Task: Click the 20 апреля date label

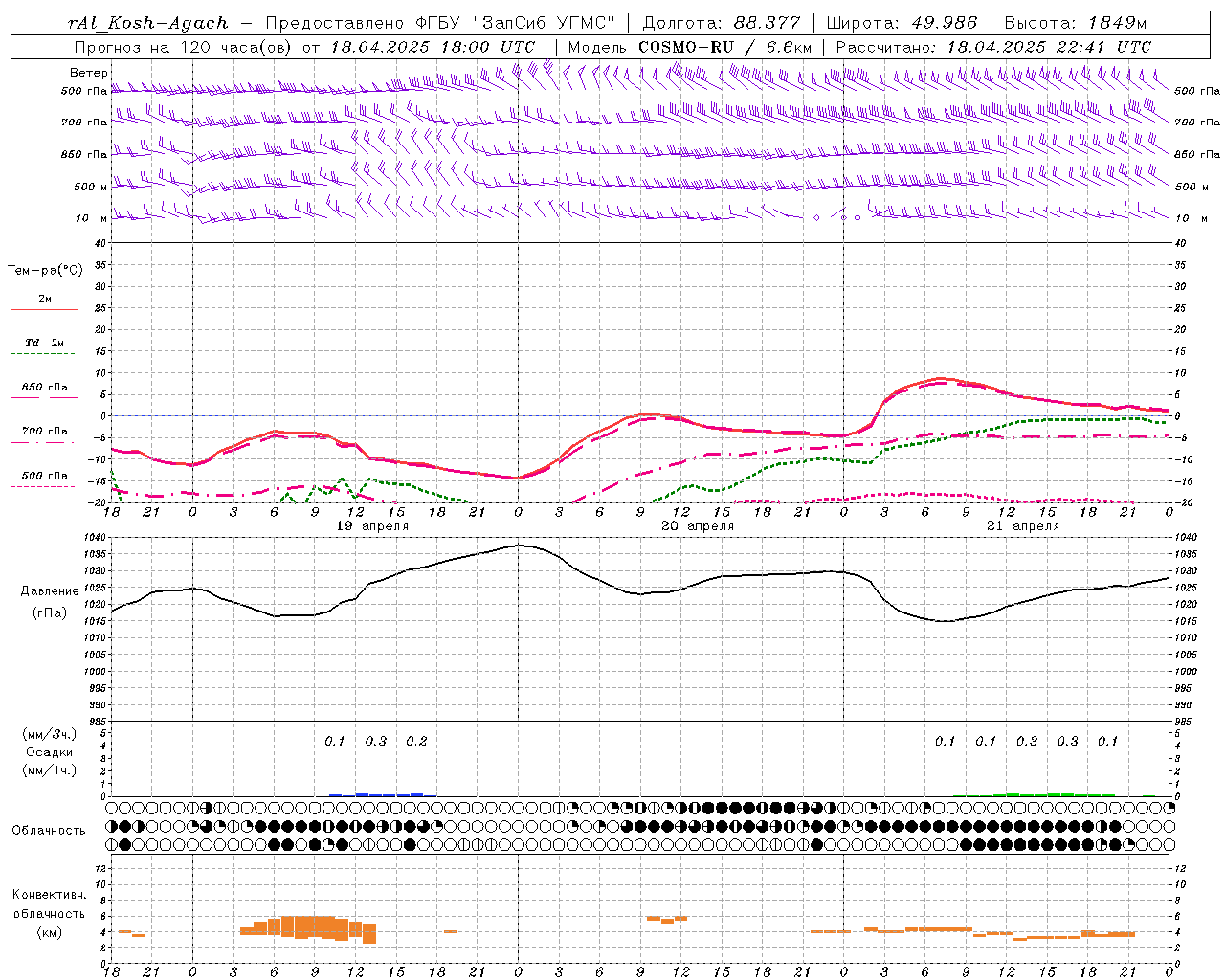Action: 698,526
